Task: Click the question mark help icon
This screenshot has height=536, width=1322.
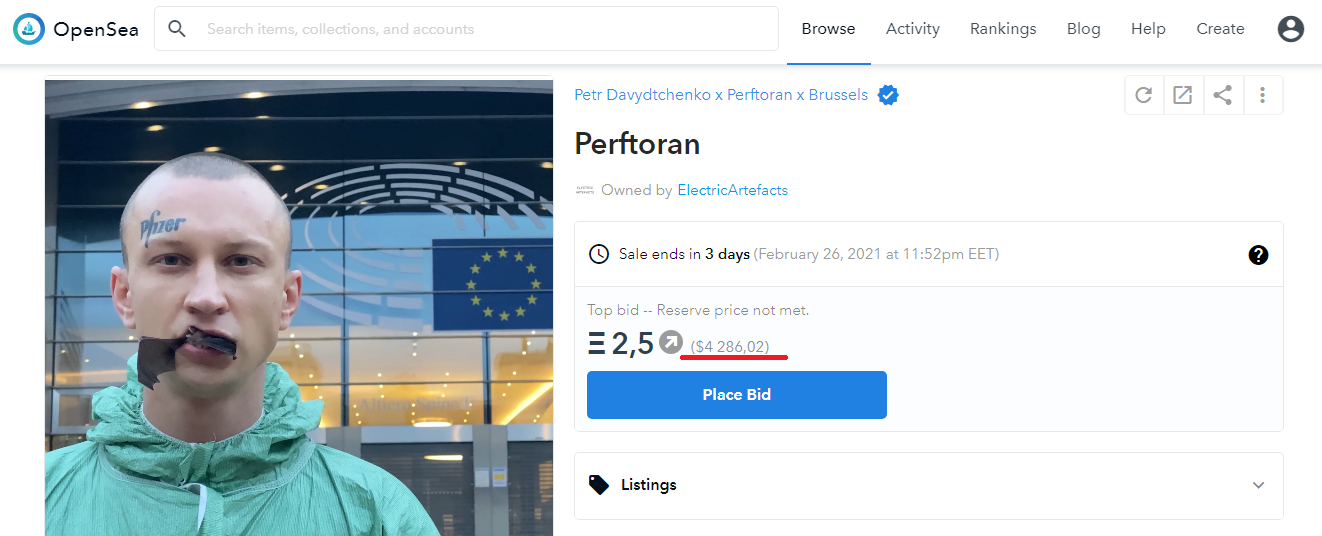Action: pyautogui.click(x=1258, y=254)
